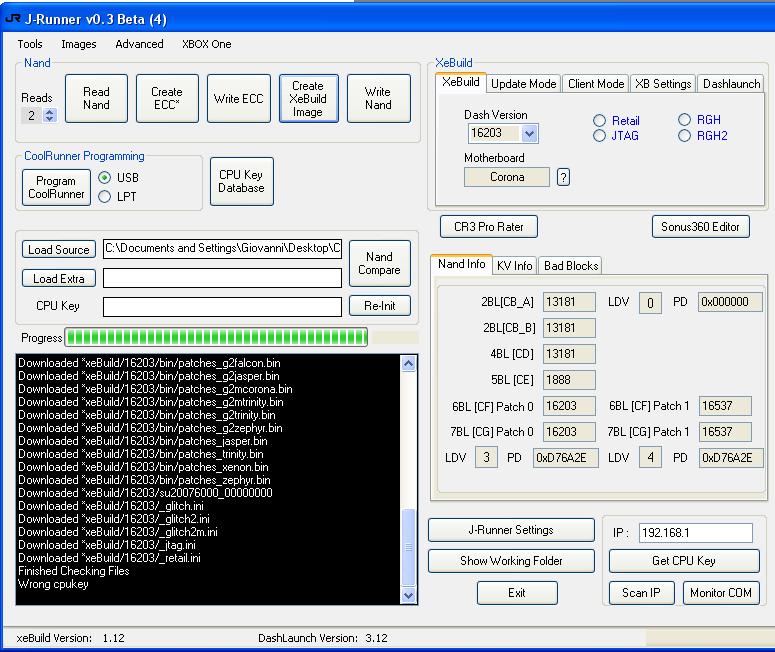This screenshot has height=652, width=775.
Task: Click the Load Extra path field
Action: [222, 278]
